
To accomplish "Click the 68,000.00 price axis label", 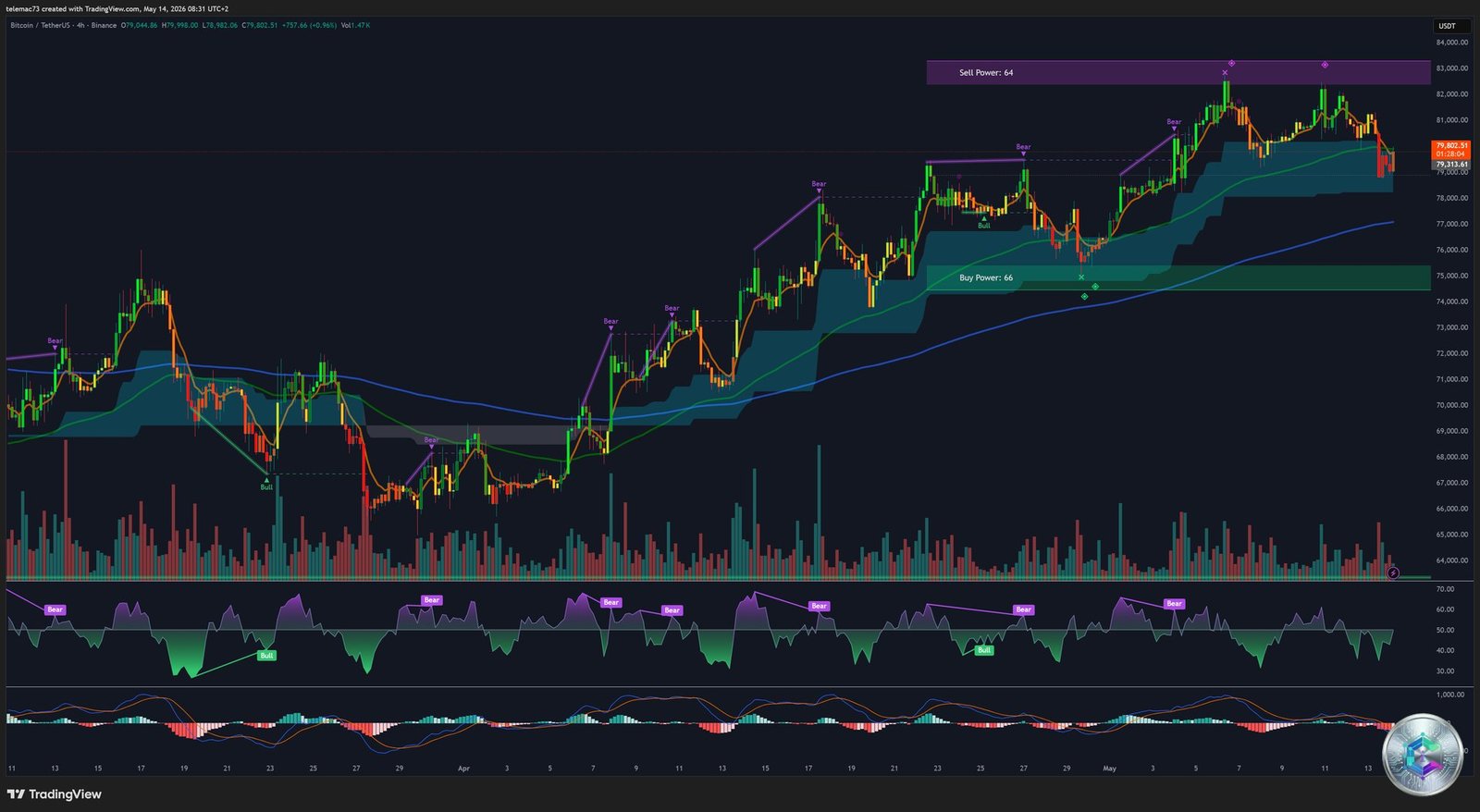I will [1452, 457].
